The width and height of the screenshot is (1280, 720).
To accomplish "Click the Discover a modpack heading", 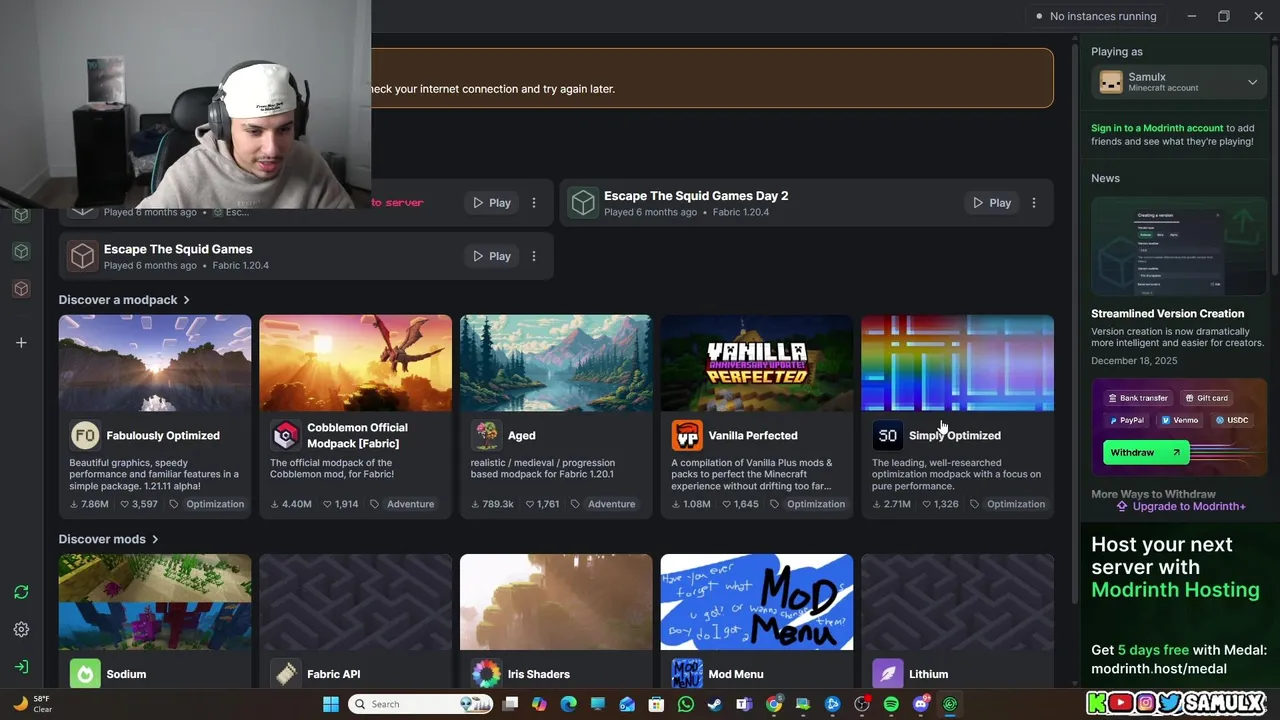I will (x=118, y=300).
